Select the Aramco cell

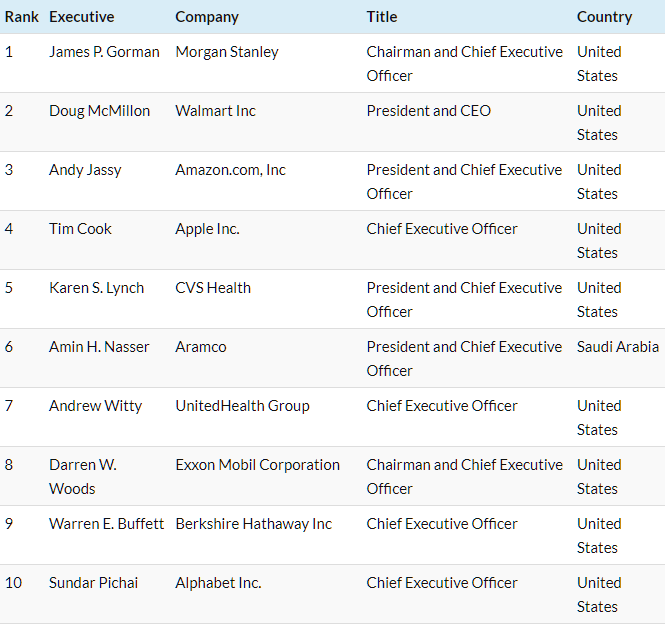coord(201,347)
